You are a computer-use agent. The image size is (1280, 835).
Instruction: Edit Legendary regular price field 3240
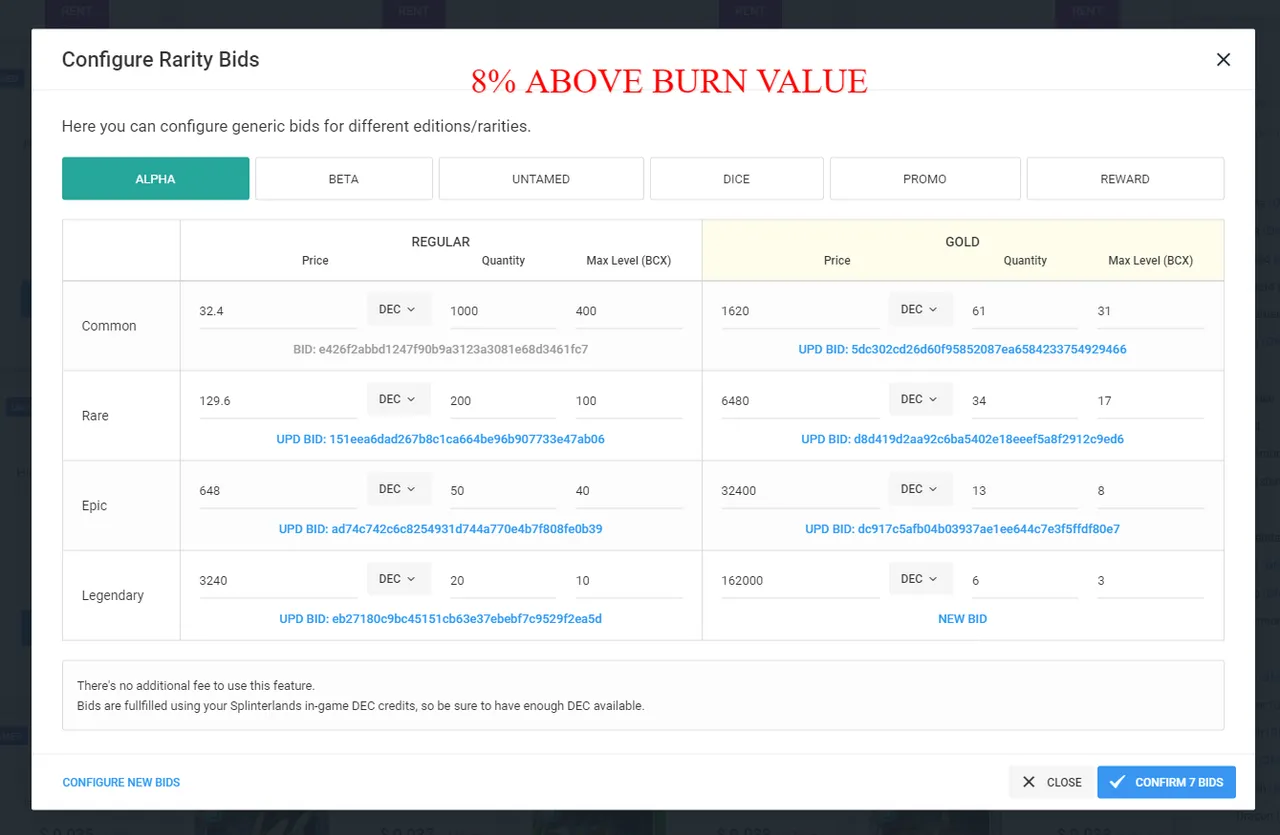click(x=278, y=581)
